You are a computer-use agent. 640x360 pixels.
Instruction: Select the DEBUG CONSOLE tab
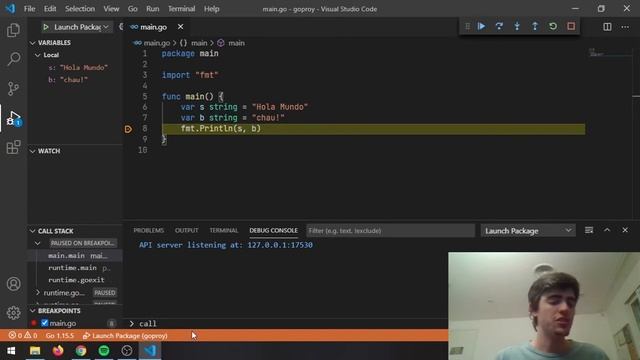click(x=273, y=230)
